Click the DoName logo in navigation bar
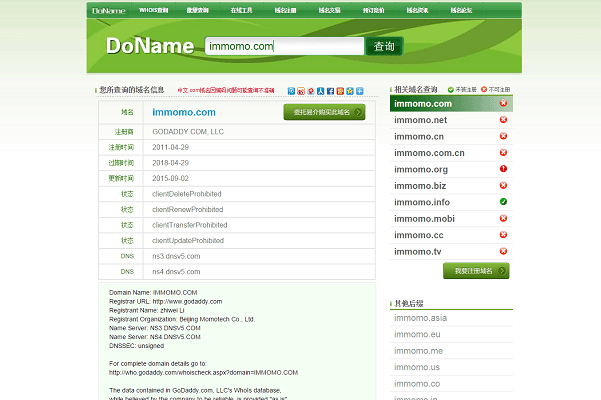 (x=109, y=11)
